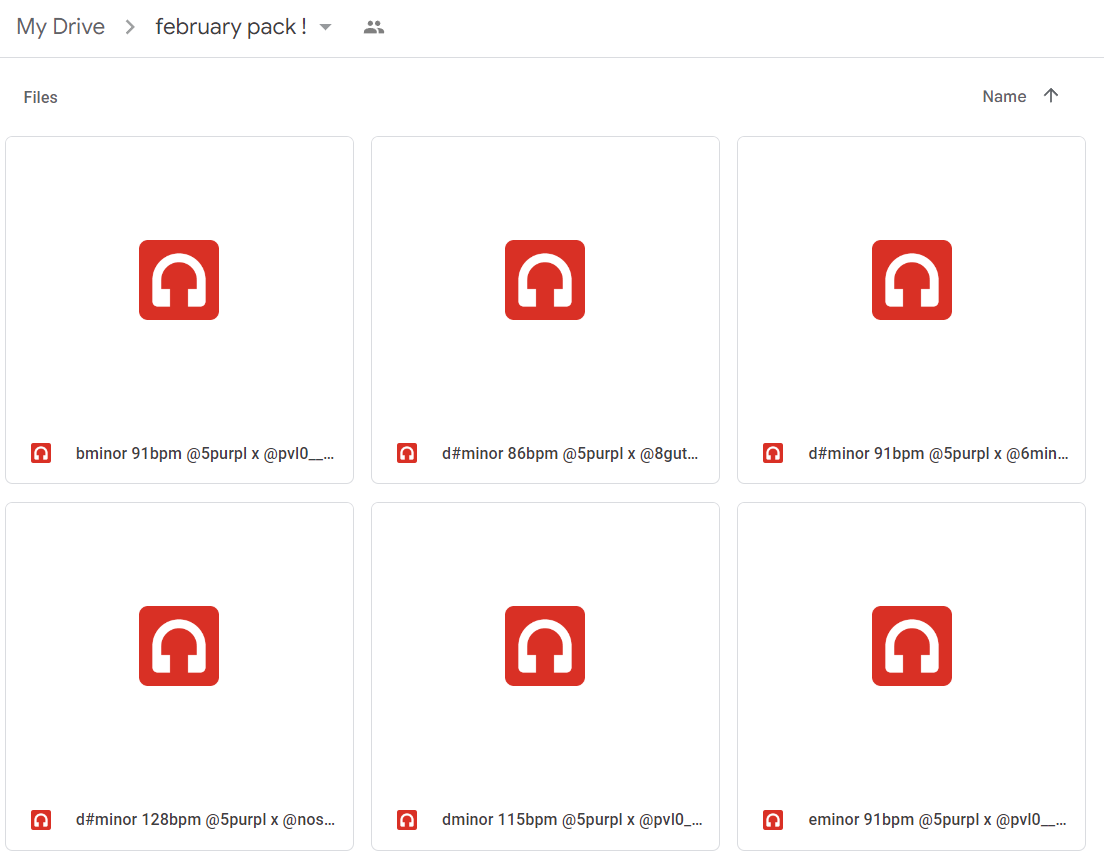View shared members of february pack folder

click(374, 27)
